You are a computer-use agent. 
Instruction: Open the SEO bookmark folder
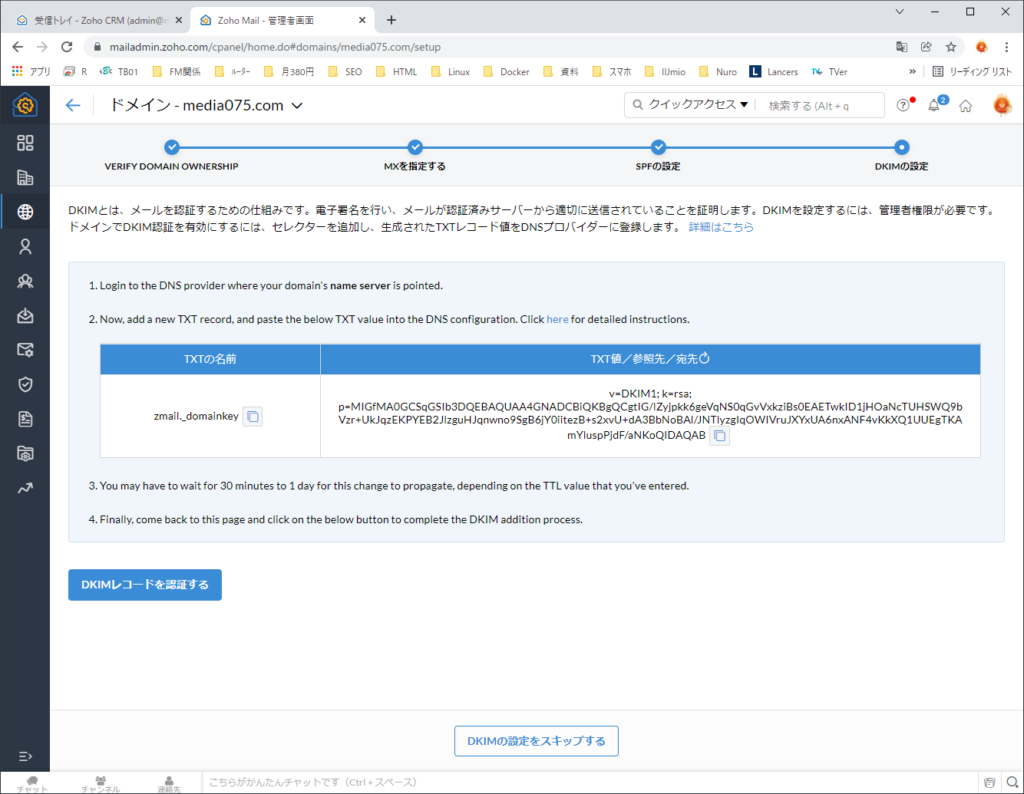click(345, 72)
